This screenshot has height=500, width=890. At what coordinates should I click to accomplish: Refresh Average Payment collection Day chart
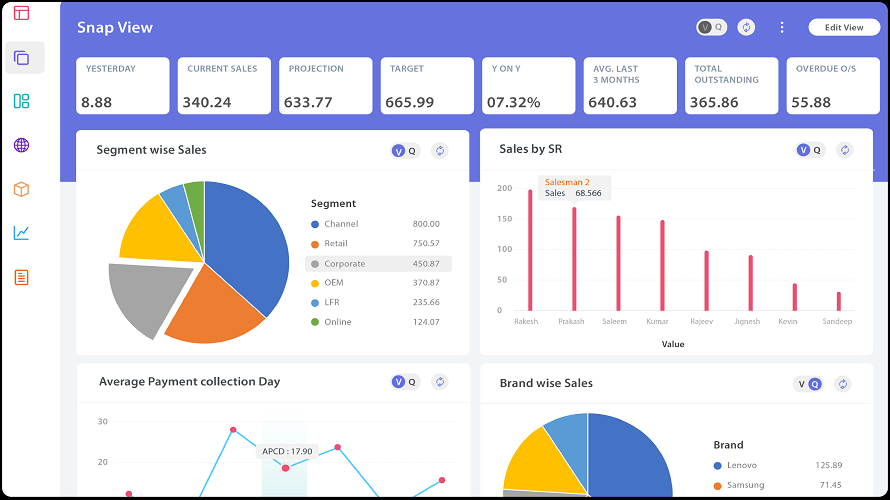(x=440, y=382)
